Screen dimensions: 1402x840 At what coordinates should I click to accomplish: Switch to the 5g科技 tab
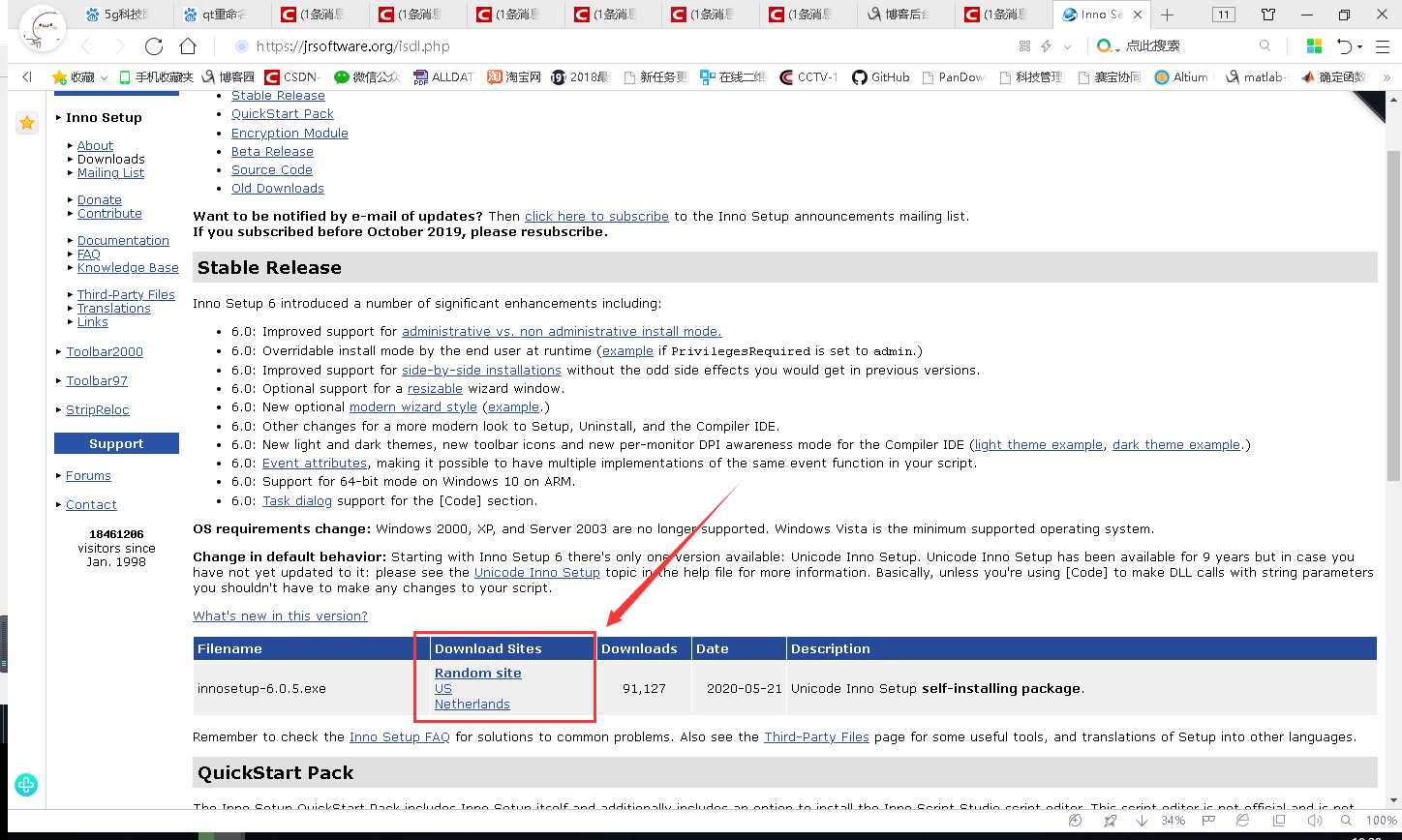click(123, 15)
